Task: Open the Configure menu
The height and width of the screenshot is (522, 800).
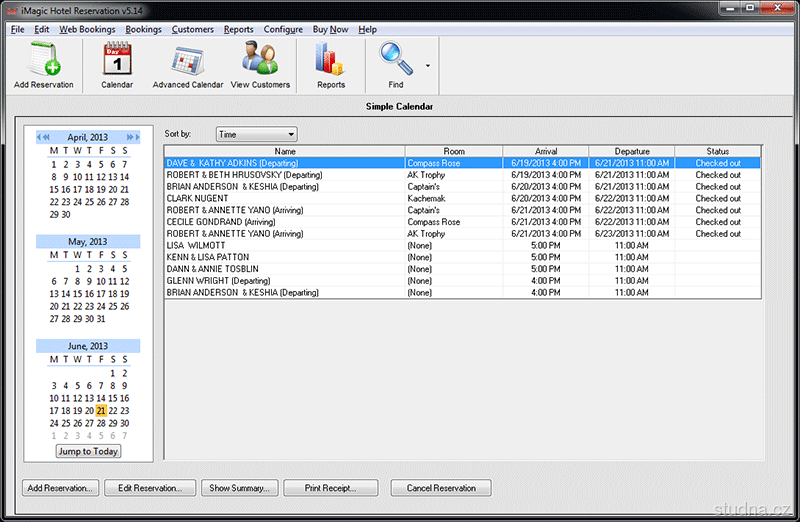Action: [283, 30]
